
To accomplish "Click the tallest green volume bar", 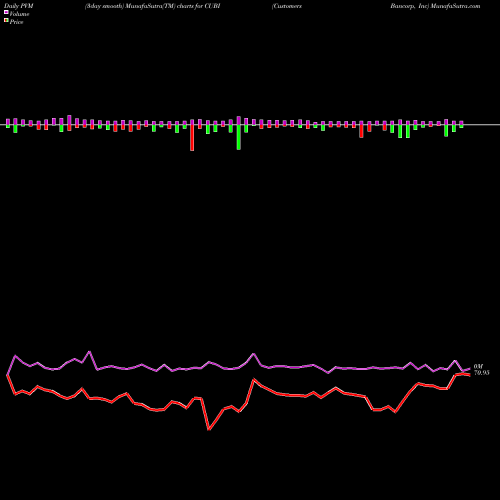I will tap(239, 137).
